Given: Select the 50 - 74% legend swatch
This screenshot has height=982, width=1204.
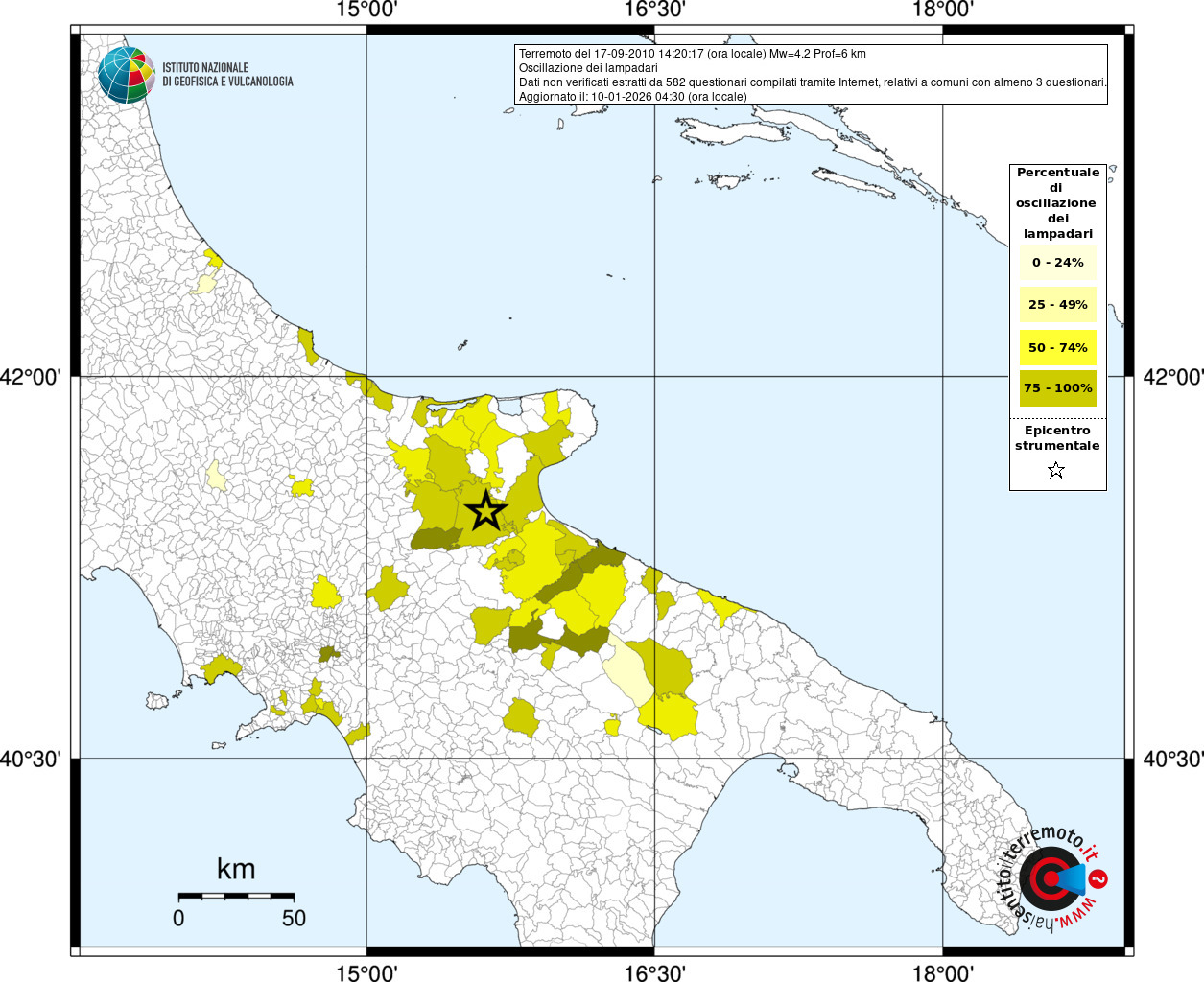Looking at the screenshot, I should point(1057,347).
